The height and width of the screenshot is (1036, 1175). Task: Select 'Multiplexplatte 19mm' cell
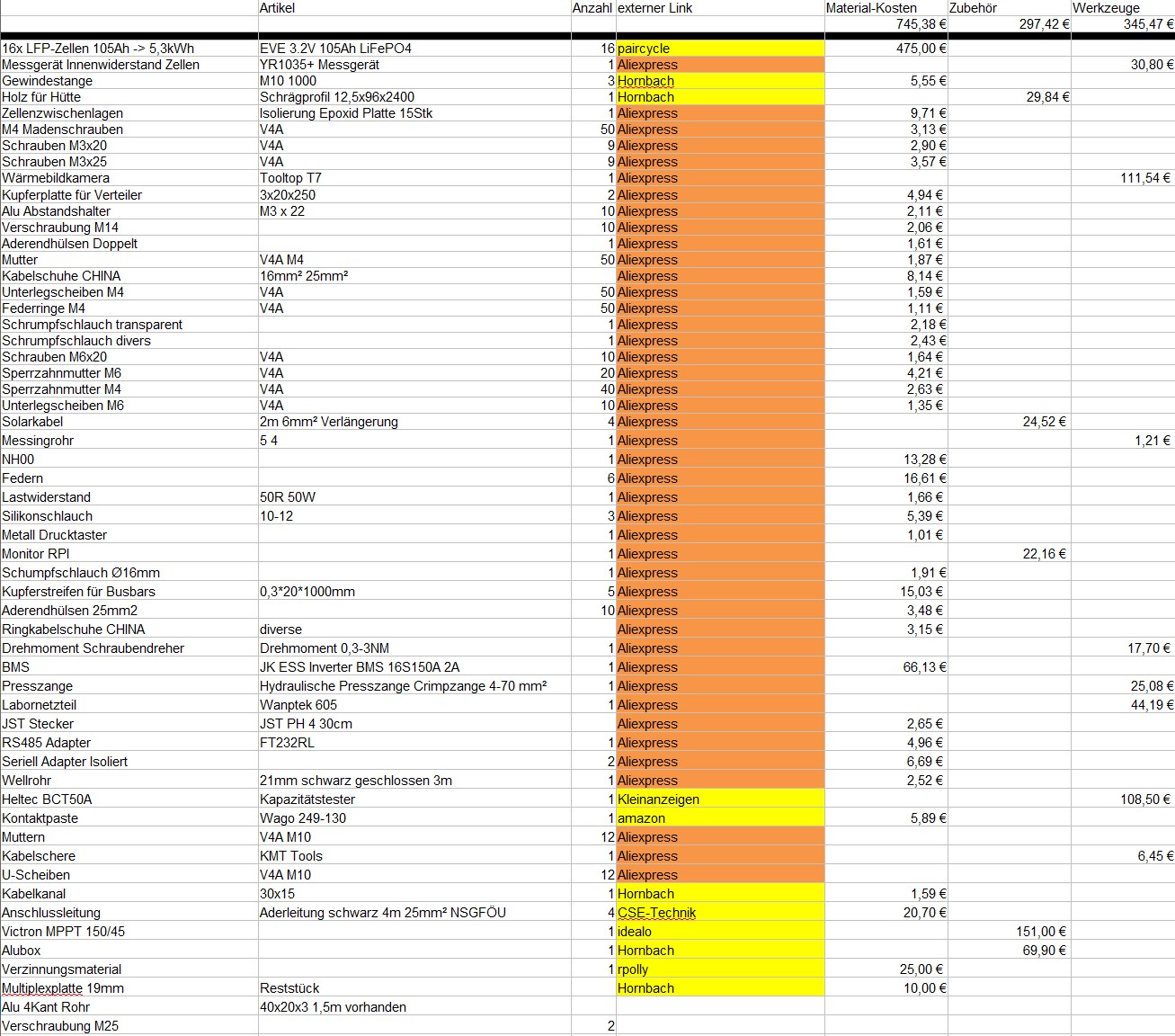click(129, 988)
